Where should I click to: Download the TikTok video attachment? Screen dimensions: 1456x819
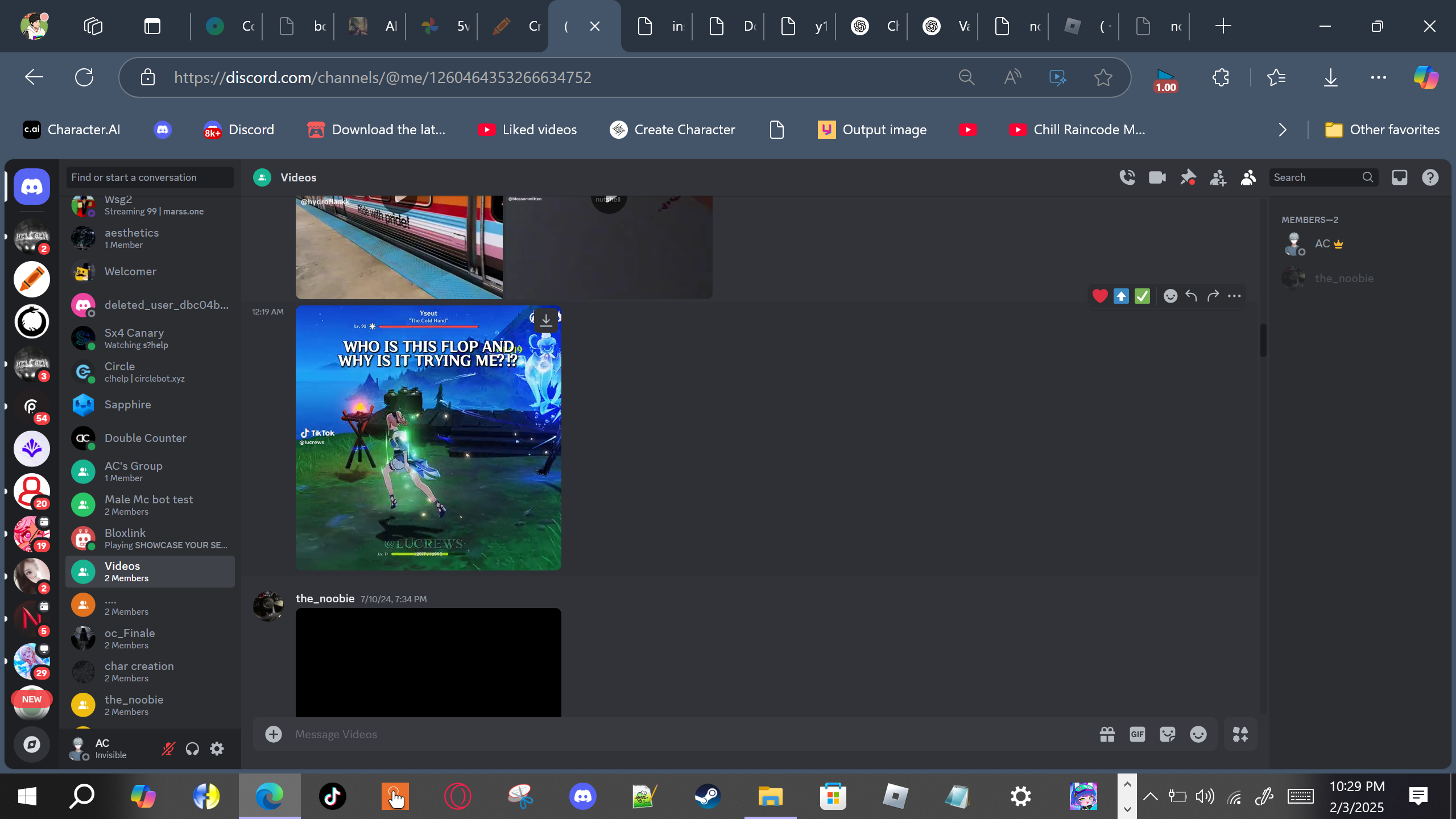[546, 320]
